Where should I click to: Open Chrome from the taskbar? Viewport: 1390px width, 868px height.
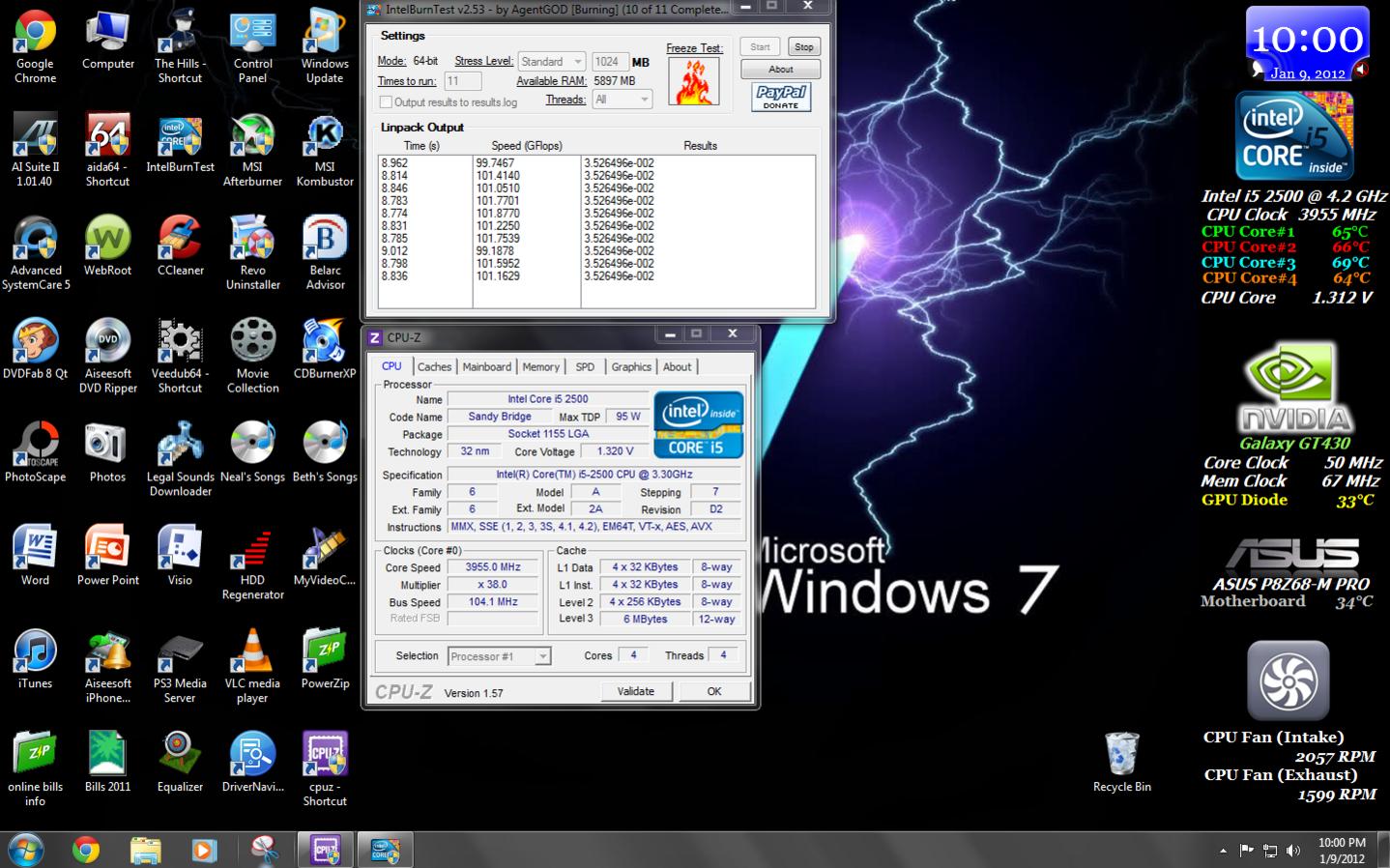[86, 851]
